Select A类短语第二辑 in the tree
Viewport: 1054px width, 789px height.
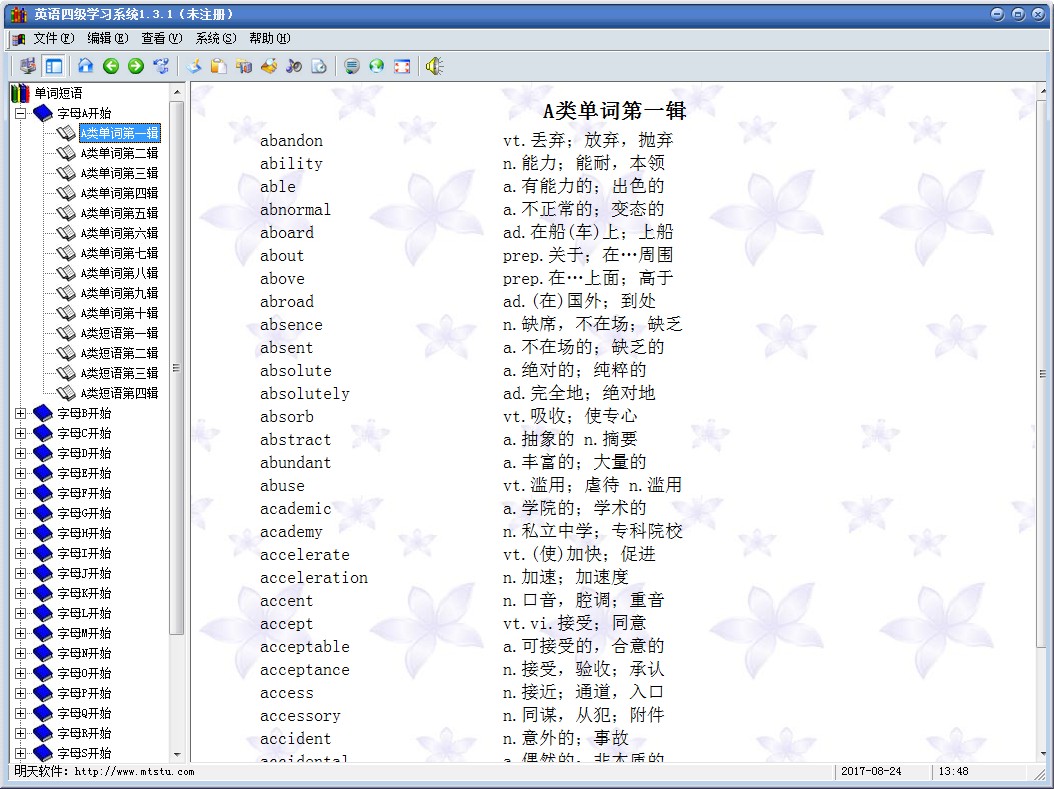click(119, 353)
